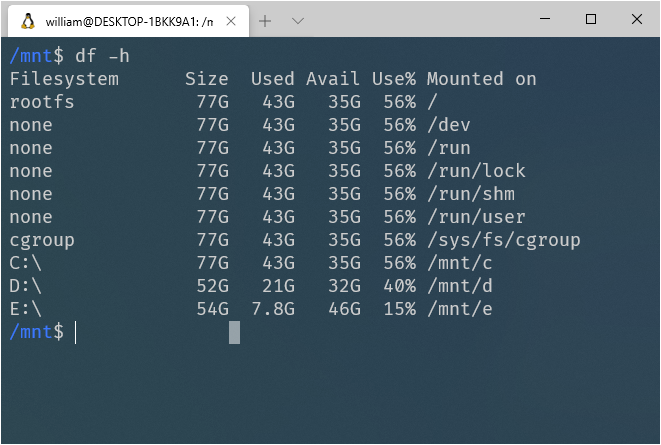Viewport: 661px width, 445px height.
Task: Click the 'D:\' filesystem entry
Action: (x=25, y=286)
